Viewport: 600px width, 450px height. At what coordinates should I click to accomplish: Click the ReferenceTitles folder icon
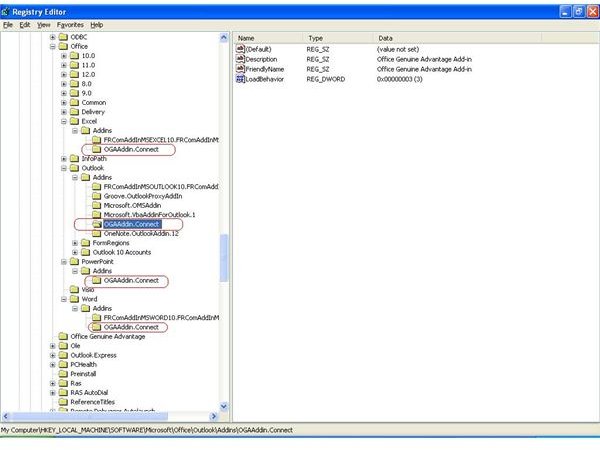click(x=63, y=402)
